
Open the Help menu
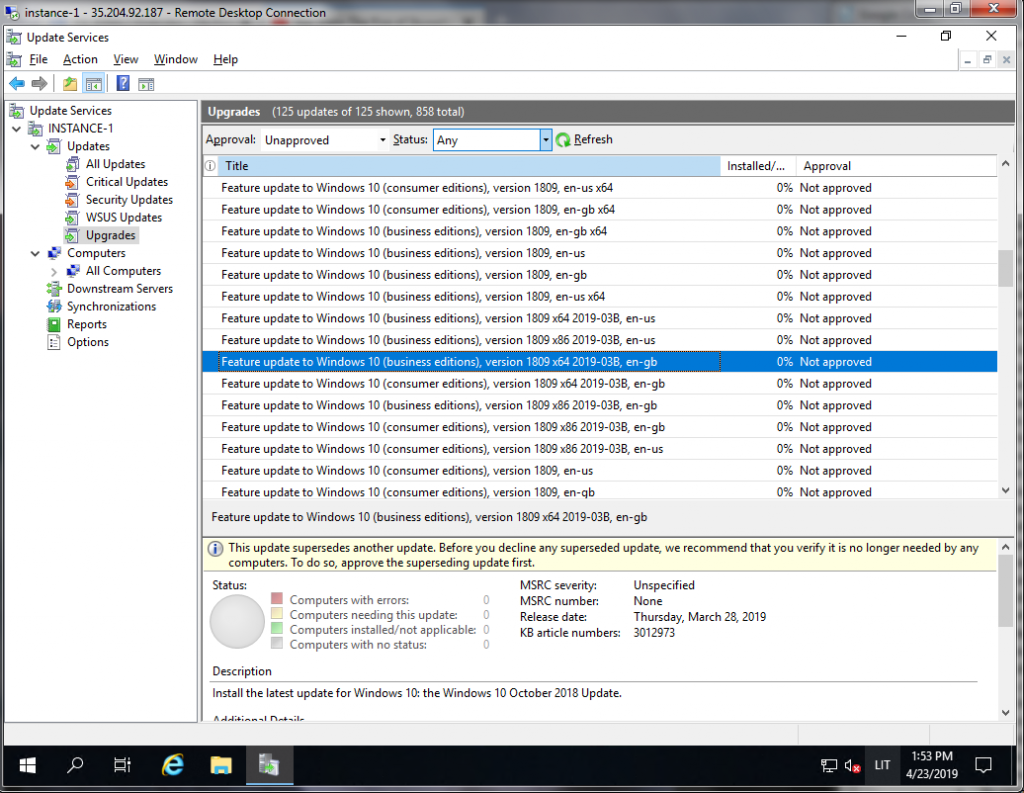(x=225, y=59)
